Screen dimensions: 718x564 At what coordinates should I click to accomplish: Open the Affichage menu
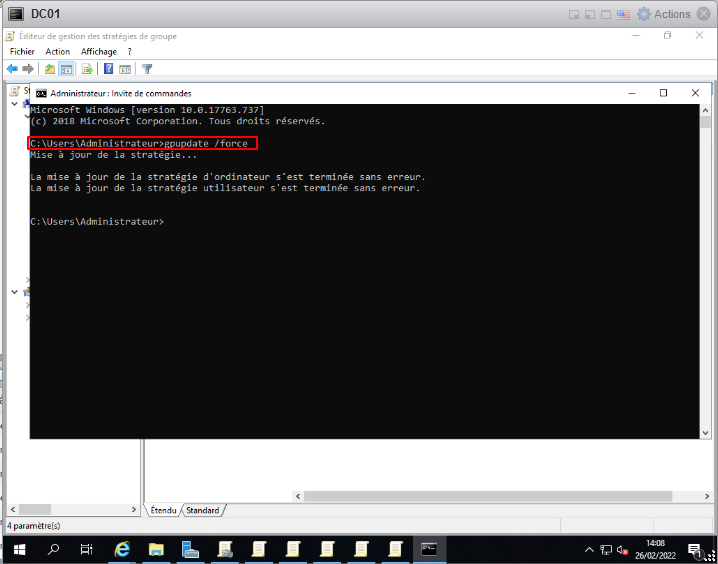pos(99,51)
